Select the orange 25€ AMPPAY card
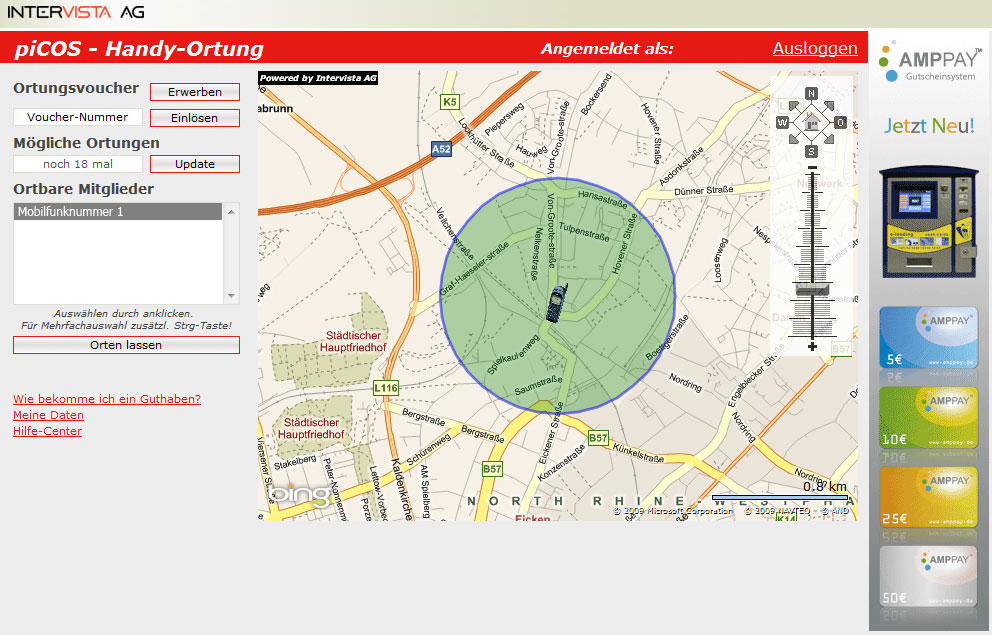The width and height of the screenshot is (992, 635). tap(929, 497)
